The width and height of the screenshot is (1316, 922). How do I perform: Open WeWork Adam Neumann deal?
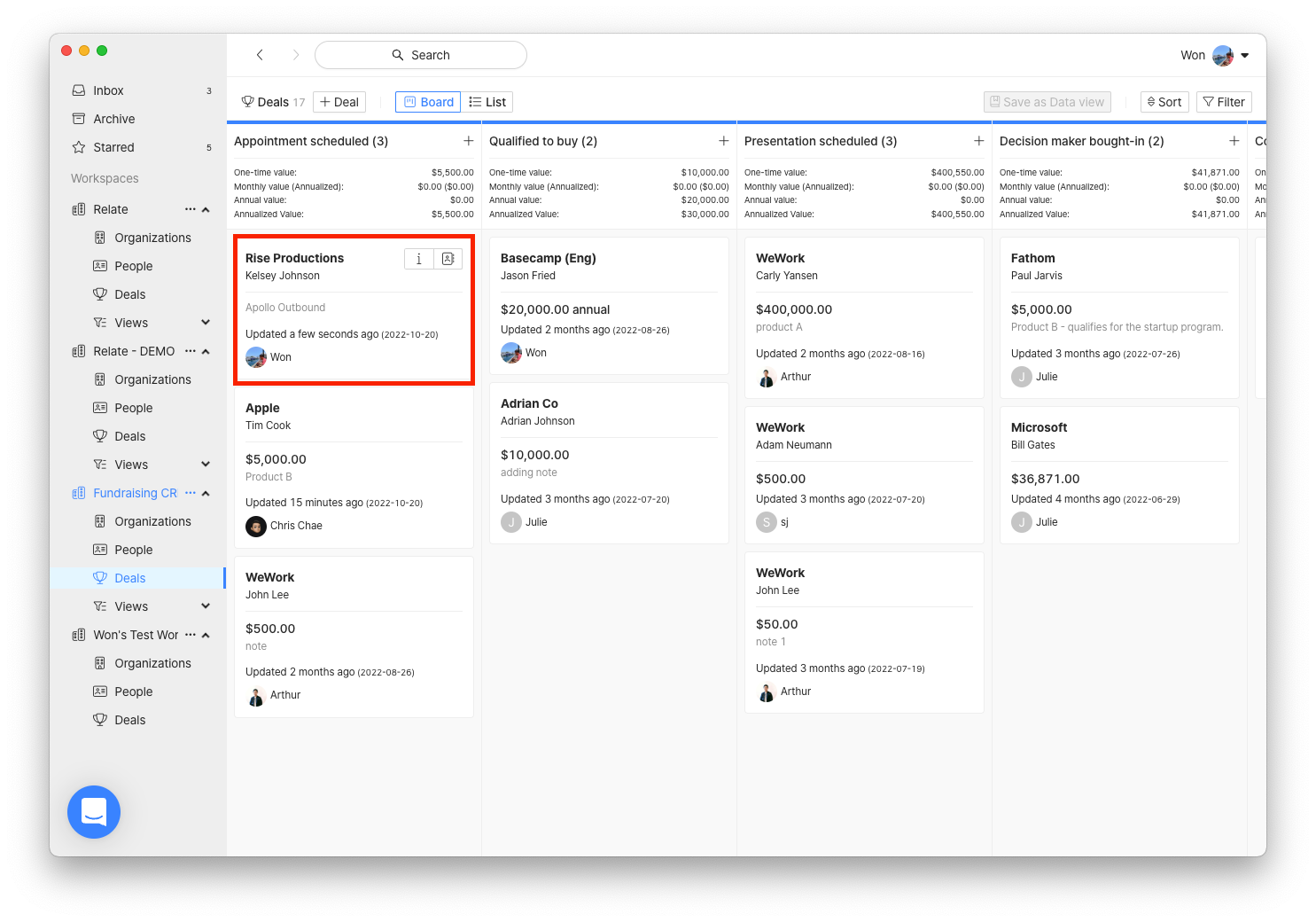pos(864,475)
